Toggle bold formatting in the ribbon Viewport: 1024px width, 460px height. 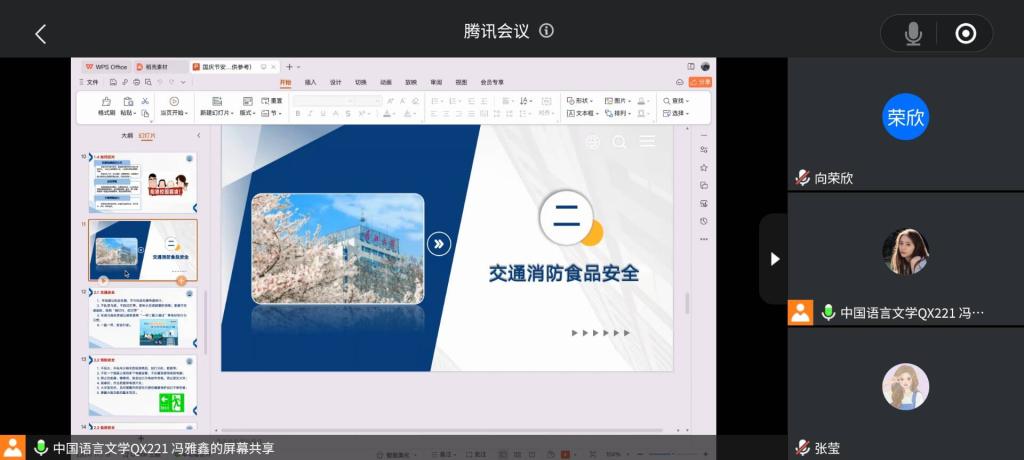tap(298, 114)
